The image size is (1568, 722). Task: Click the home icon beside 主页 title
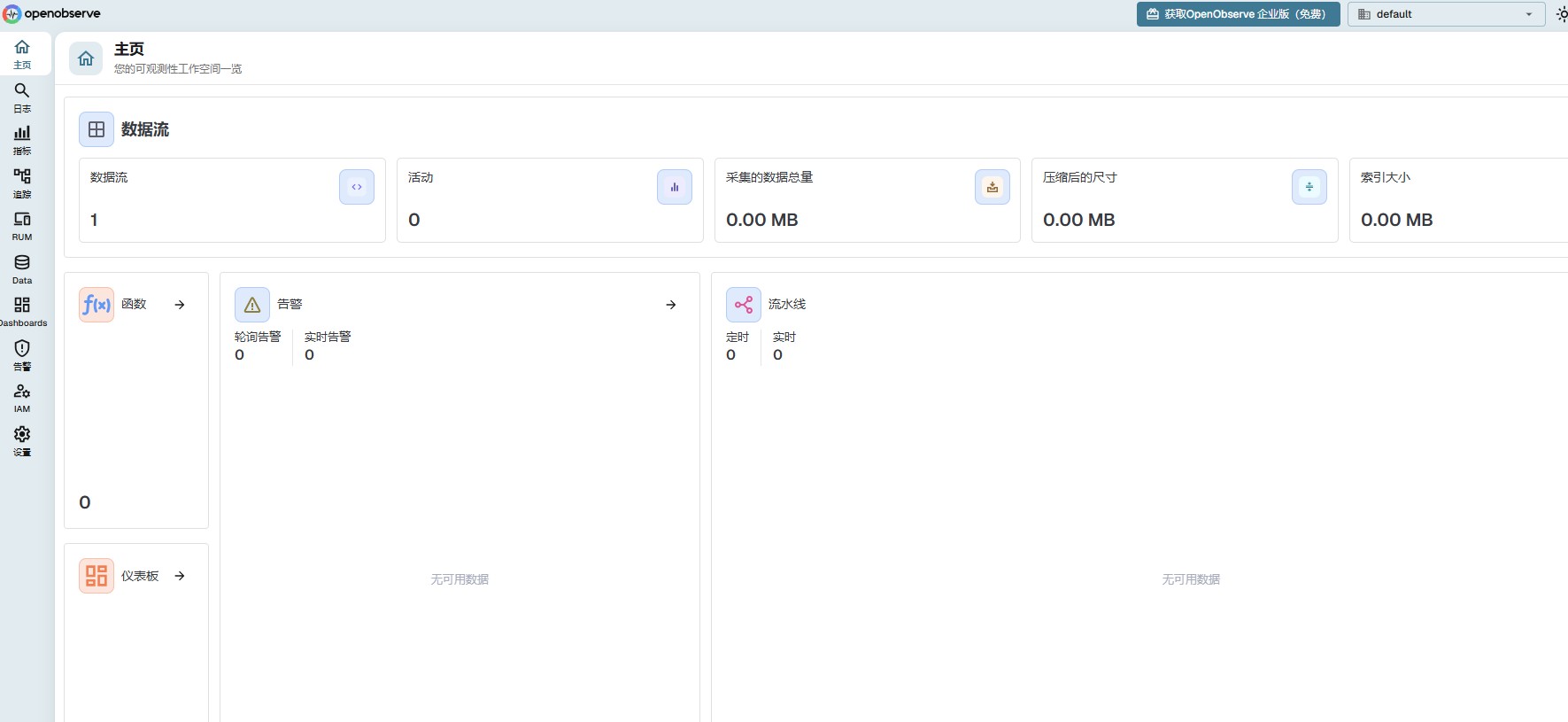tap(86, 58)
